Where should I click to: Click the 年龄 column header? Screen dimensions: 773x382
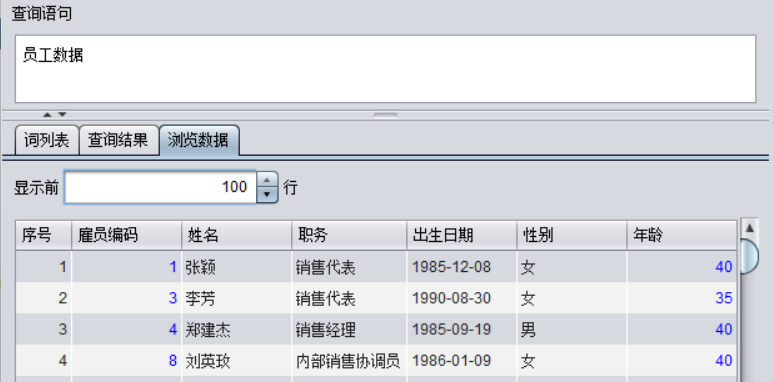click(682, 236)
